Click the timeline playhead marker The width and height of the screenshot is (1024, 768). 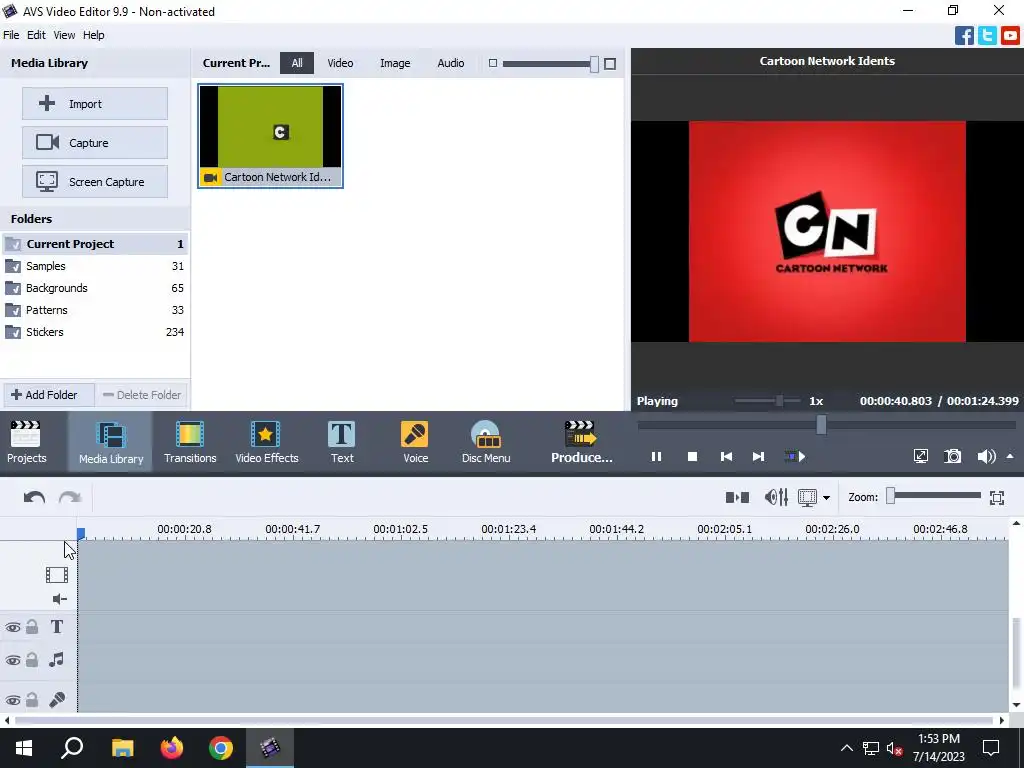click(81, 534)
